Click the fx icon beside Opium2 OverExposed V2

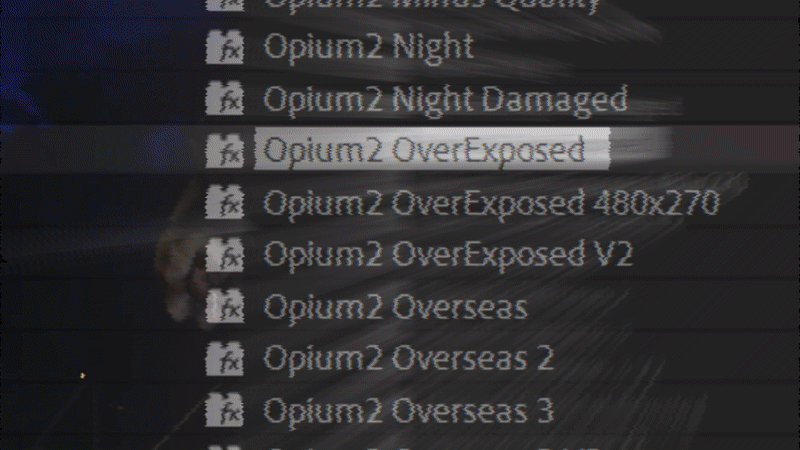[224, 255]
